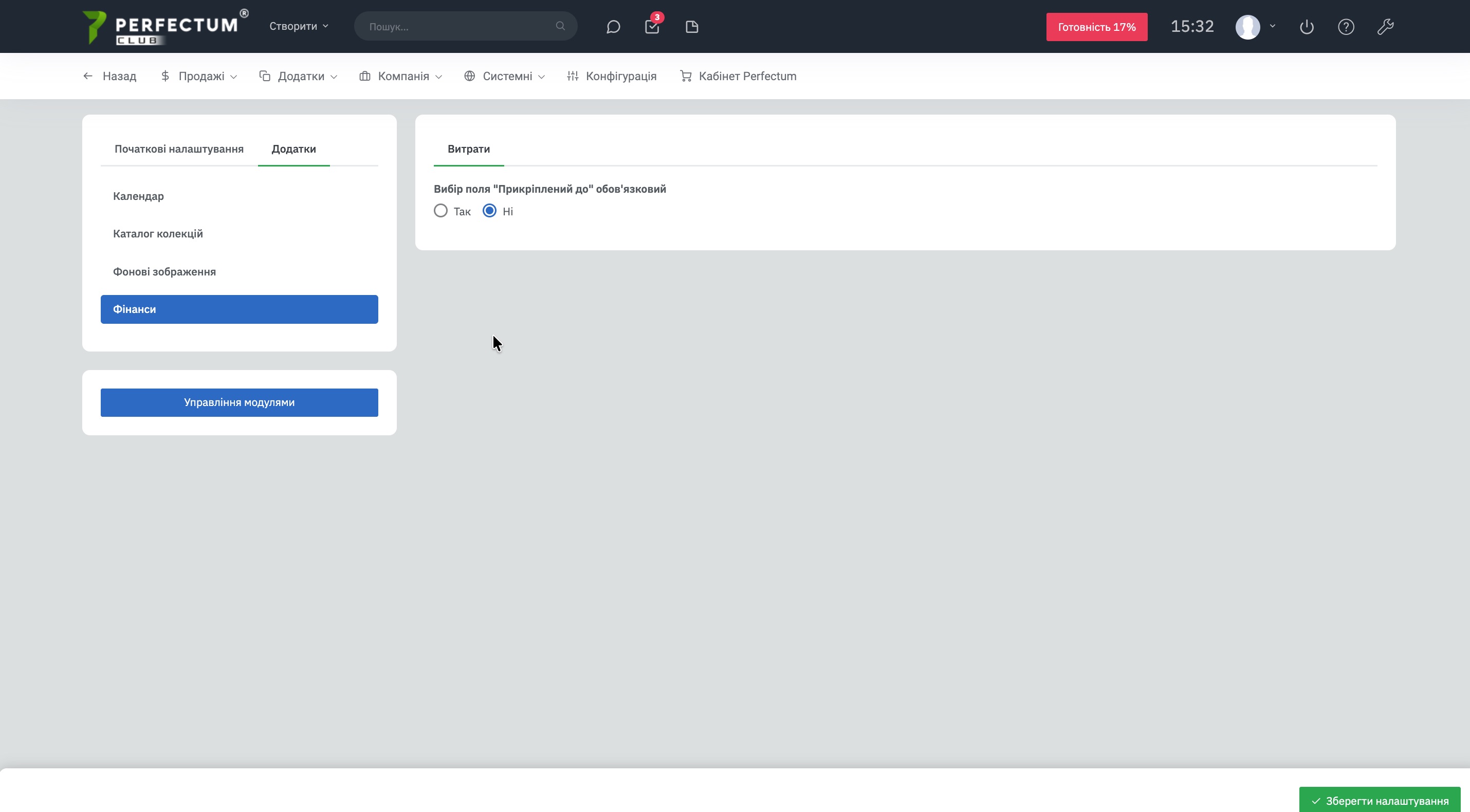Open the help question mark icon
This screenshot has height=812, width=1470.
1346,27
